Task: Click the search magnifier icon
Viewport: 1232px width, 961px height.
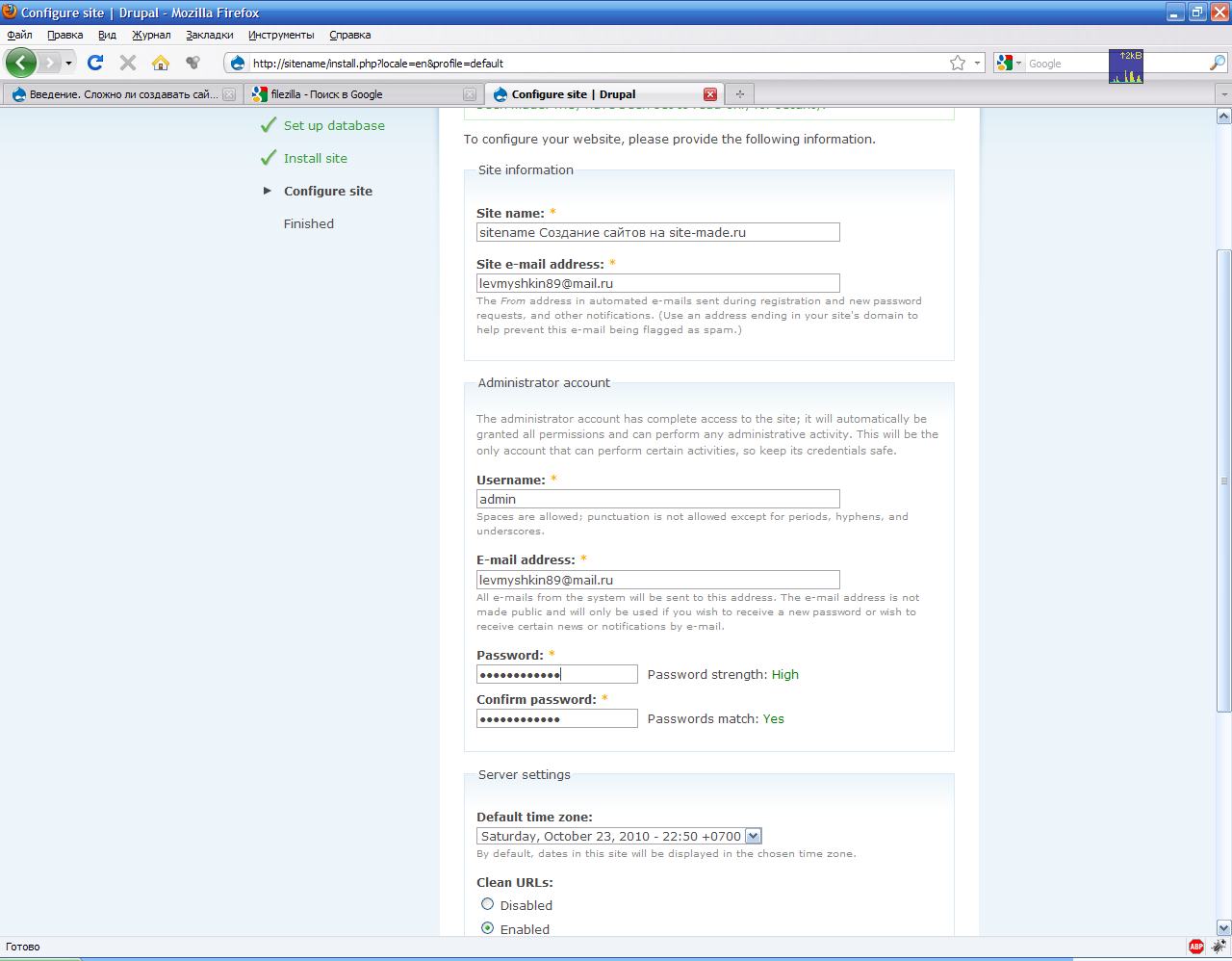Action: coord(1217,63)
